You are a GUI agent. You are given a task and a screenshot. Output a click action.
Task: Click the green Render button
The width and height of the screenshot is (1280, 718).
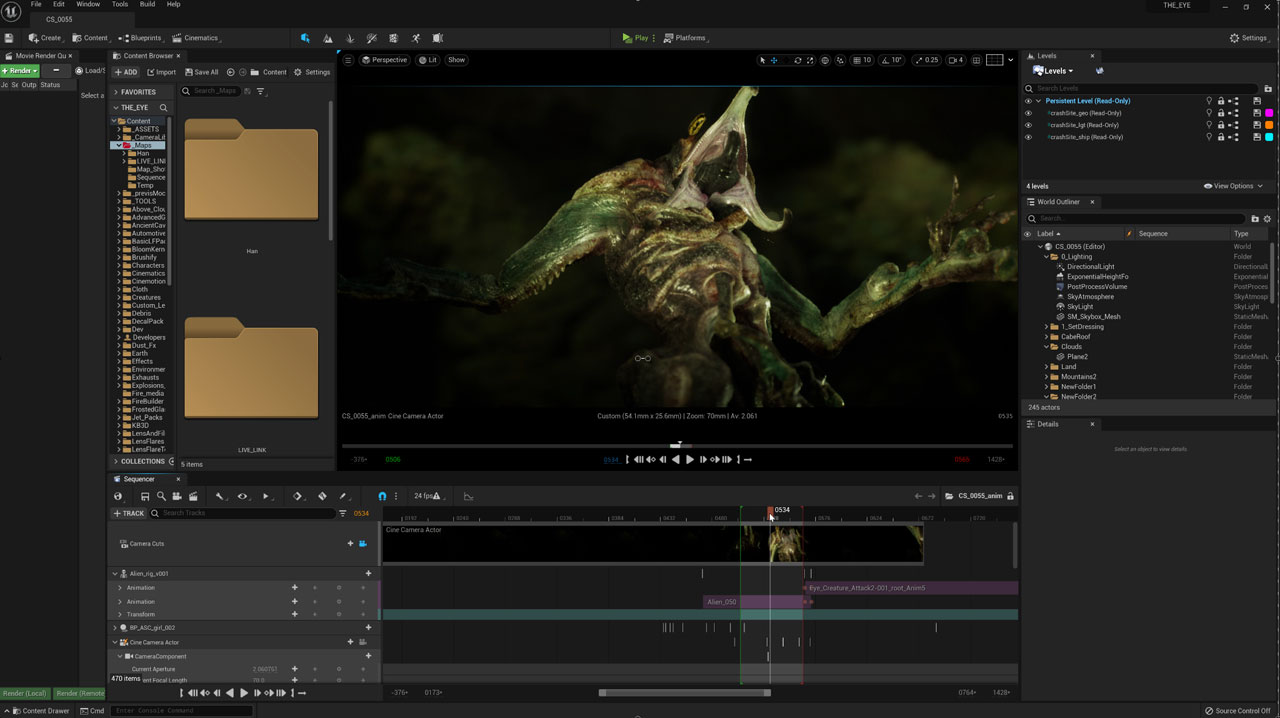19,71
